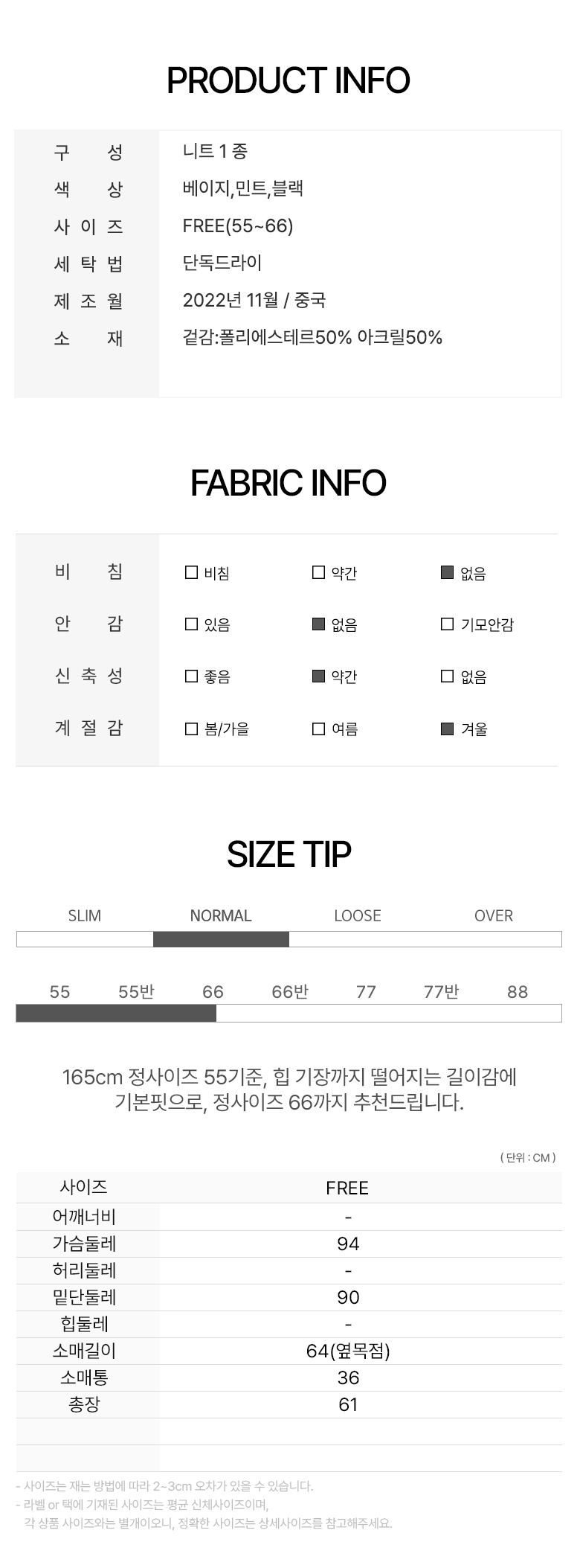Select the highlighted NORMAL fit segment
This screenshot has width=580, height=1568.
[x=221, y=939]
